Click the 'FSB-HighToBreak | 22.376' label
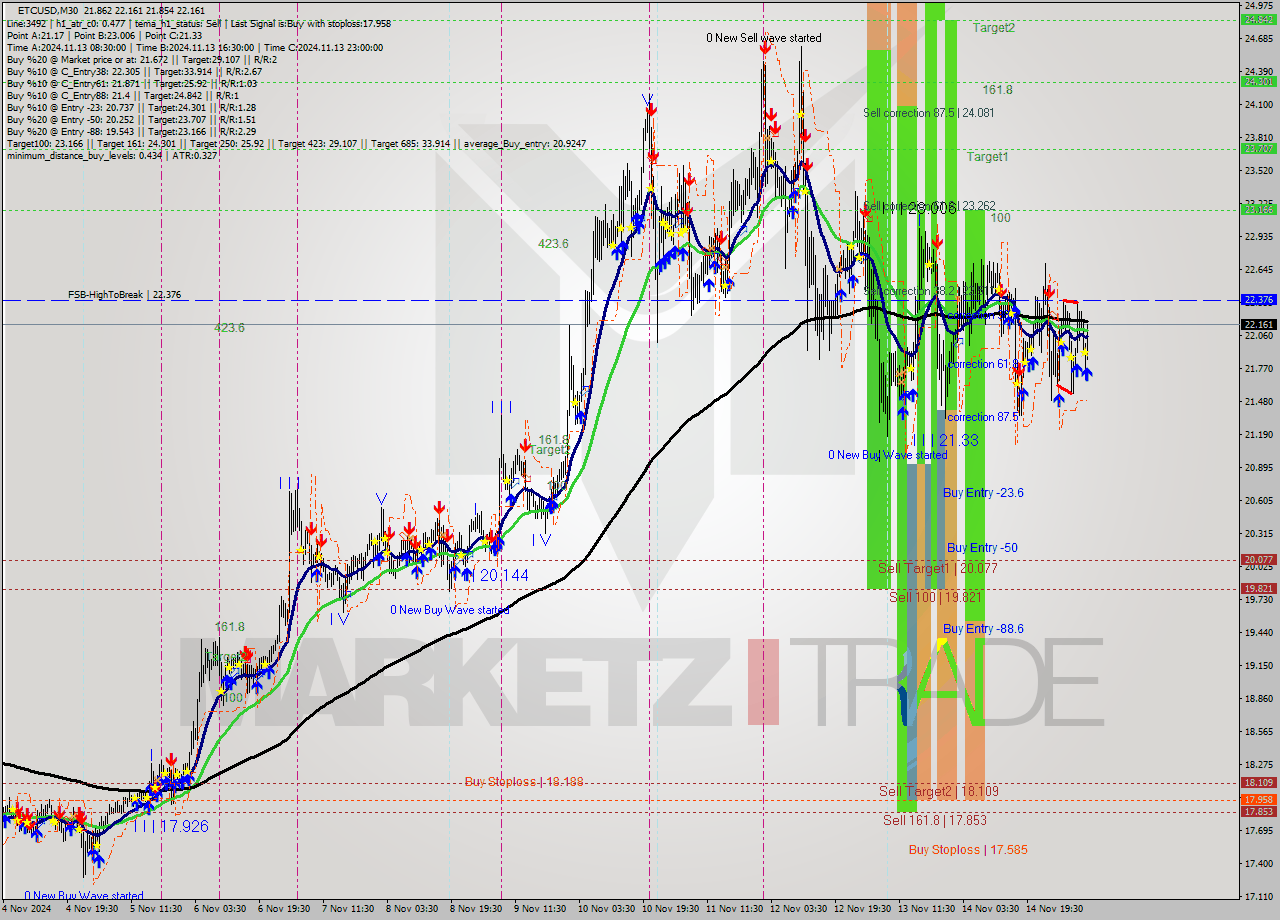 tap(124, 295)
